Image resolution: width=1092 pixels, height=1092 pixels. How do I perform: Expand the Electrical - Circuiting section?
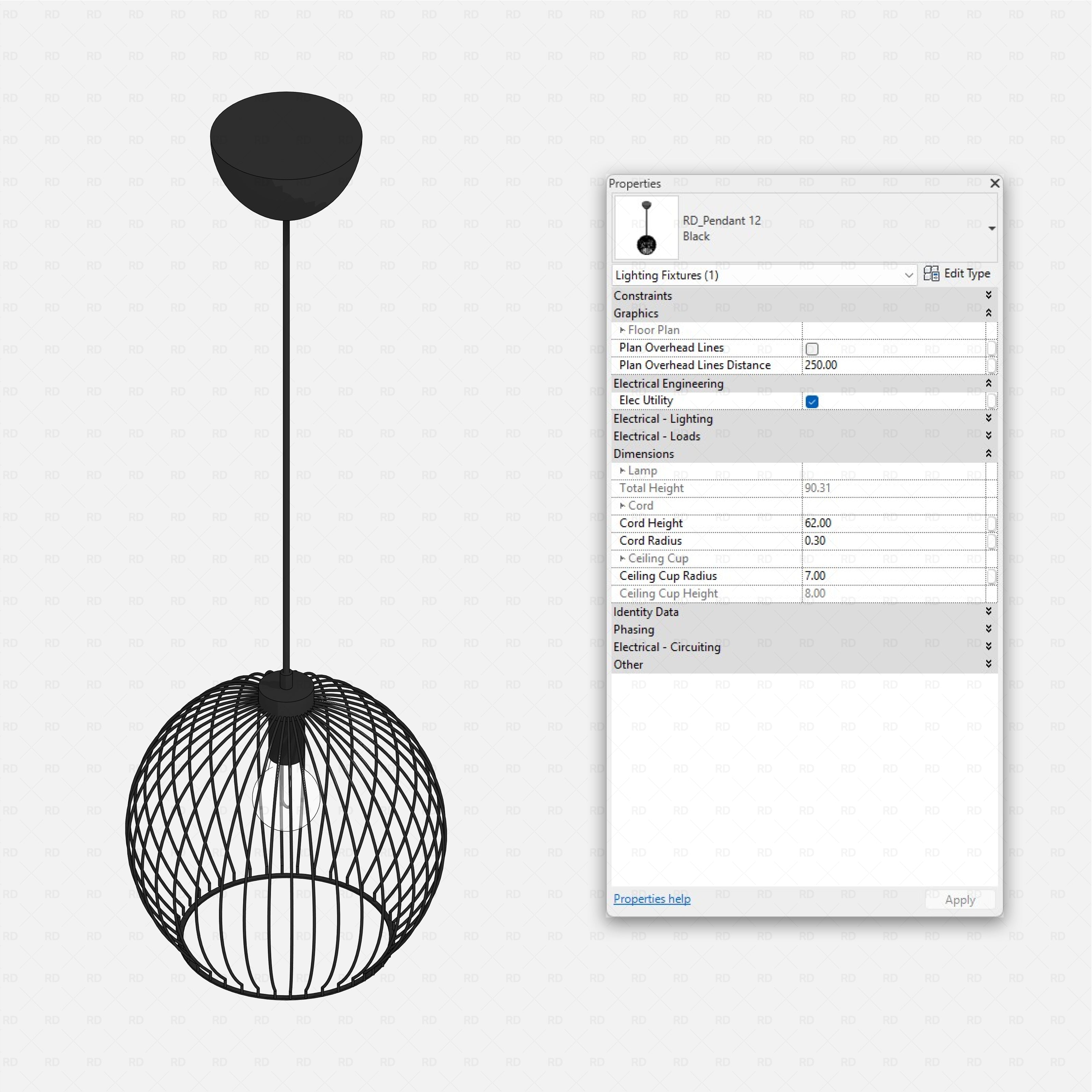[x=988, y=646]
